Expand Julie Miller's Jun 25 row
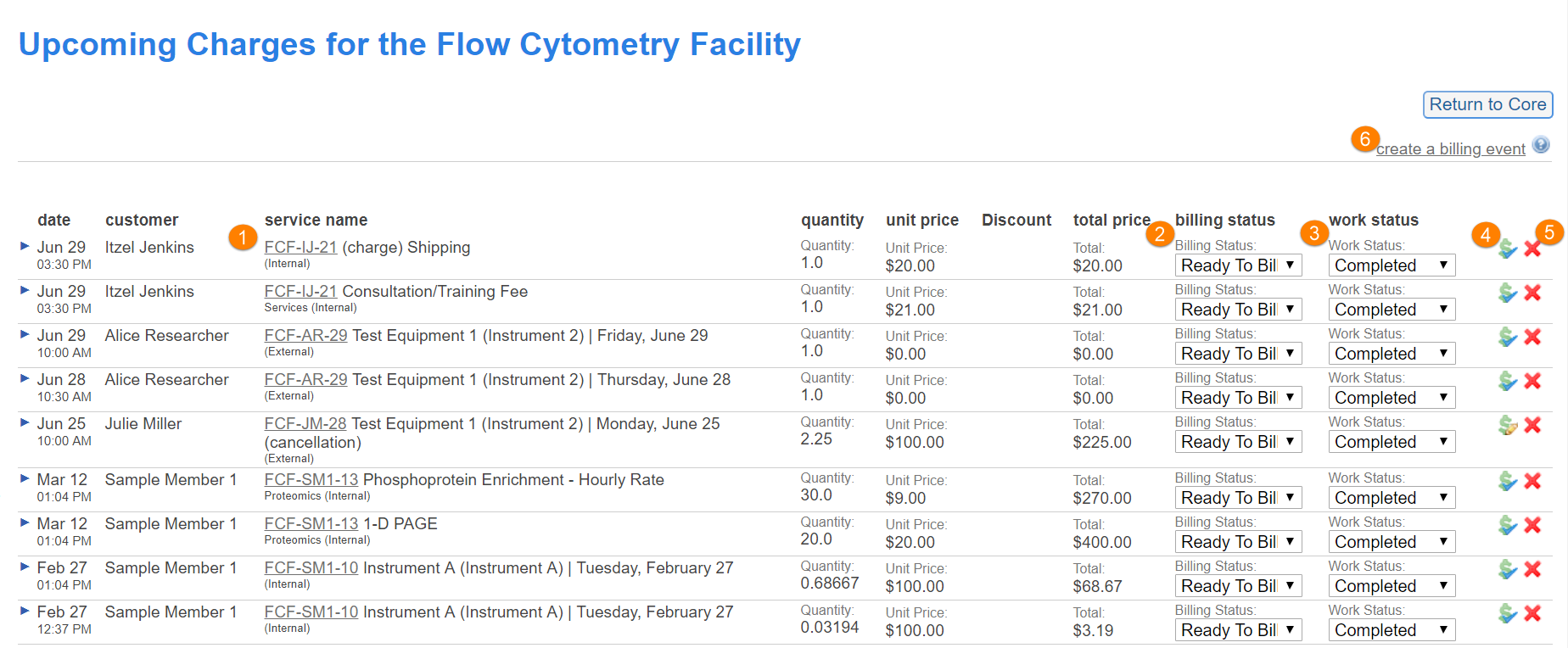The image size is (1568, 648). (25, 422)
